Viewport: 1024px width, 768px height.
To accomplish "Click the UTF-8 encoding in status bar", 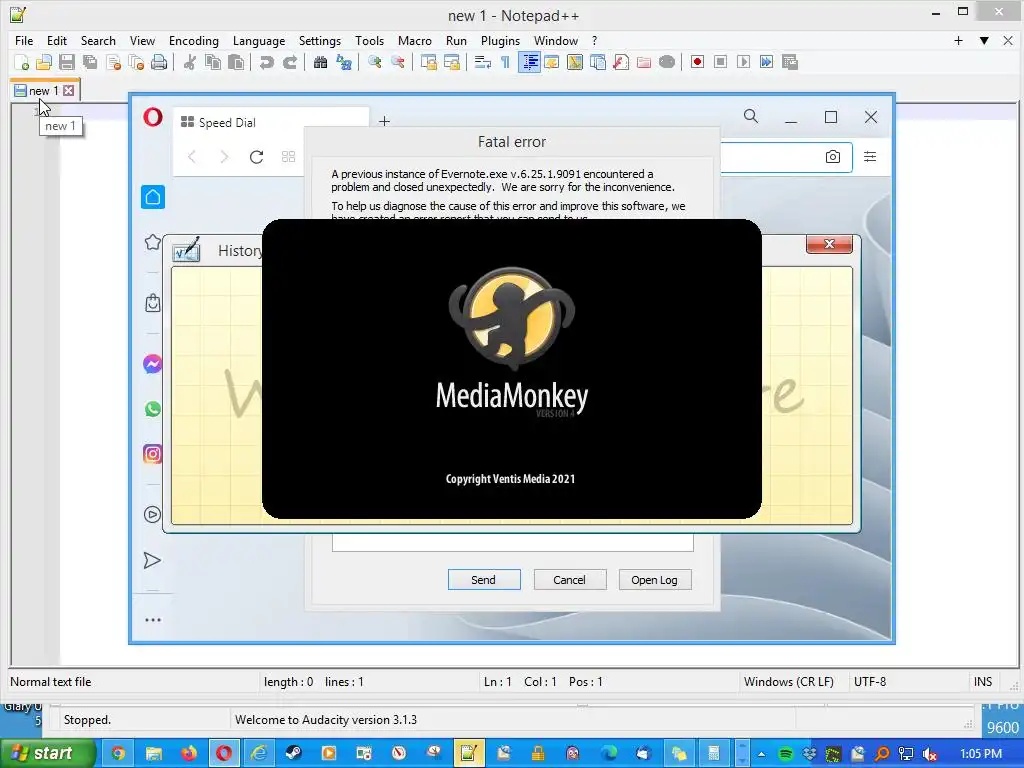I will click(x=870, y=682).
